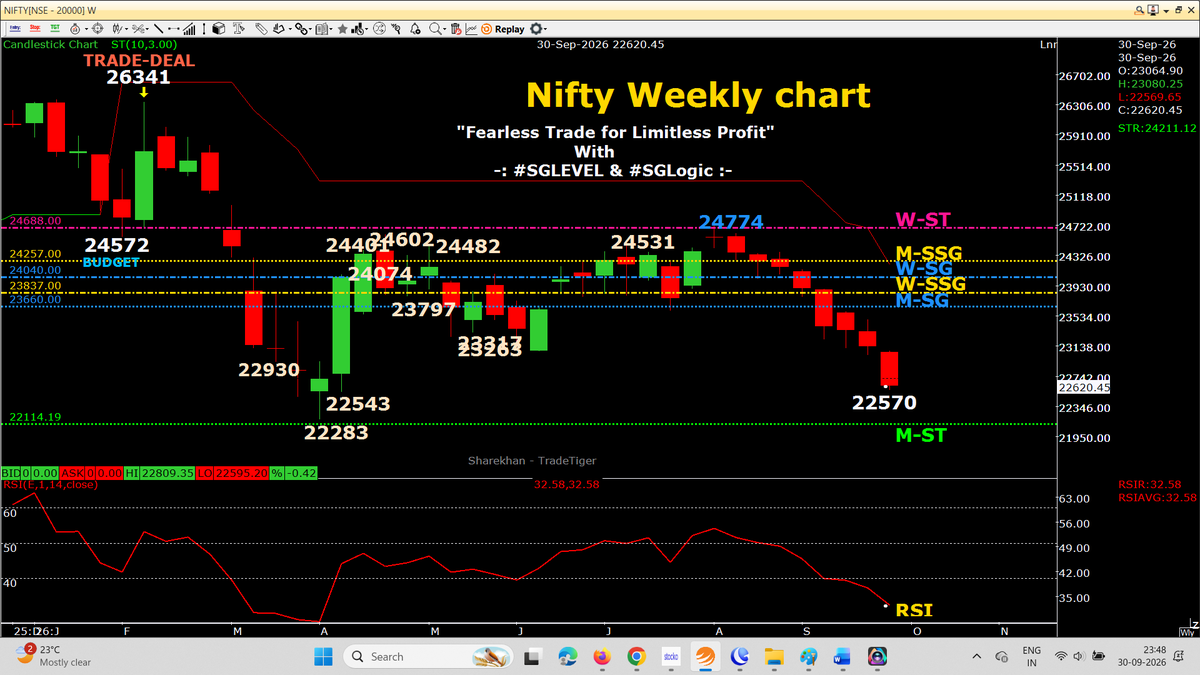Open the Windows Start menu
The image size is (1200, 675).
point(324,657)
